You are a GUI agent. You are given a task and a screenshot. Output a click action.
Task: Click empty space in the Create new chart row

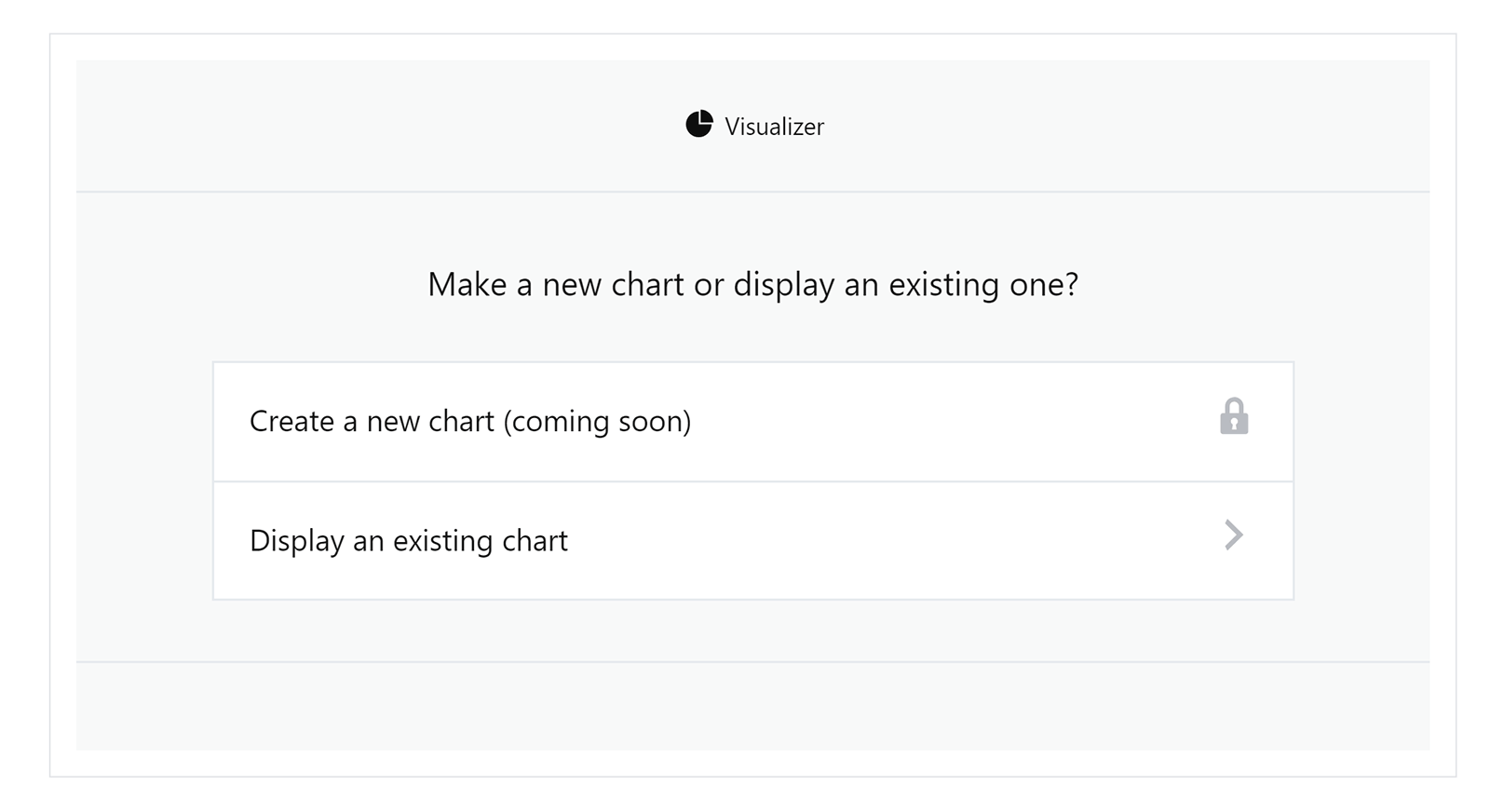[x=950, y=422]
